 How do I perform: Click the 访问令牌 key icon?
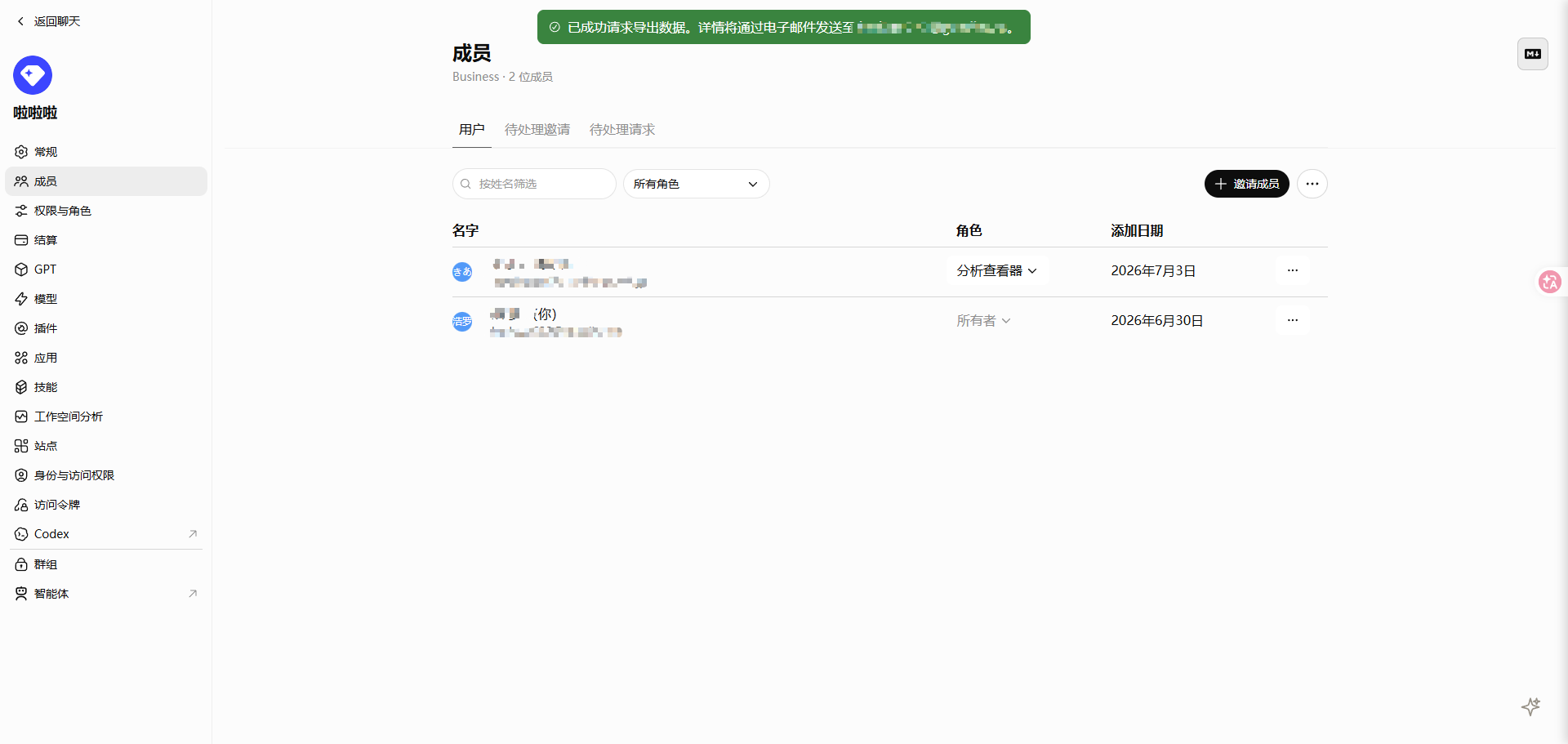(x=21, y=505)
